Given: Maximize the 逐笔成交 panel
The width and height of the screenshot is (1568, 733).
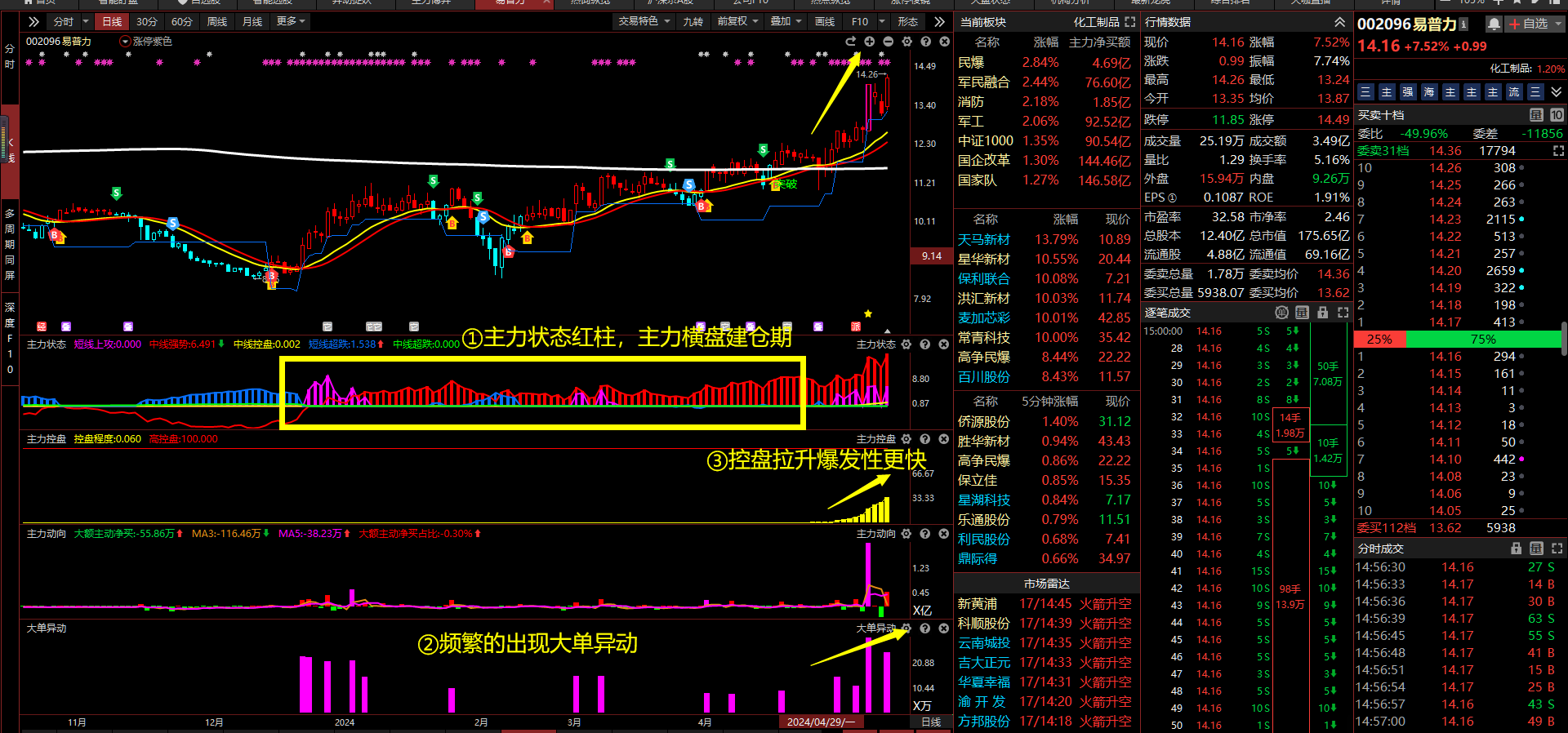Looking at the screenshot, I should coord(1343,313).
